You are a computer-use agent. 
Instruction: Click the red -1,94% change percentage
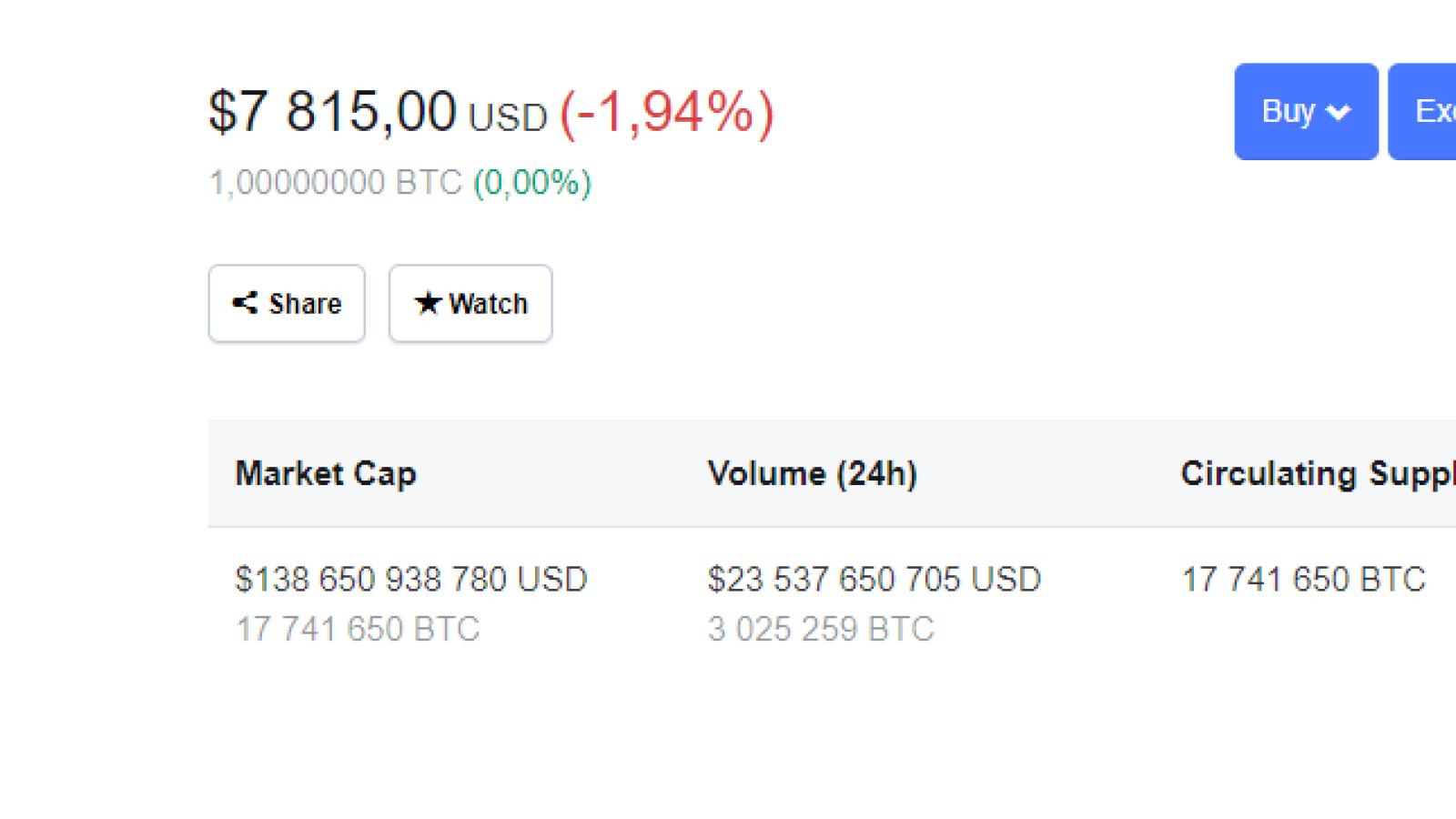click(x=667, y=113)
